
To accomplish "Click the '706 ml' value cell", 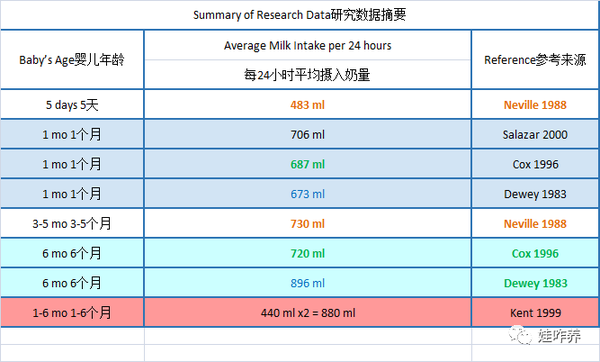I will point(308,134).
